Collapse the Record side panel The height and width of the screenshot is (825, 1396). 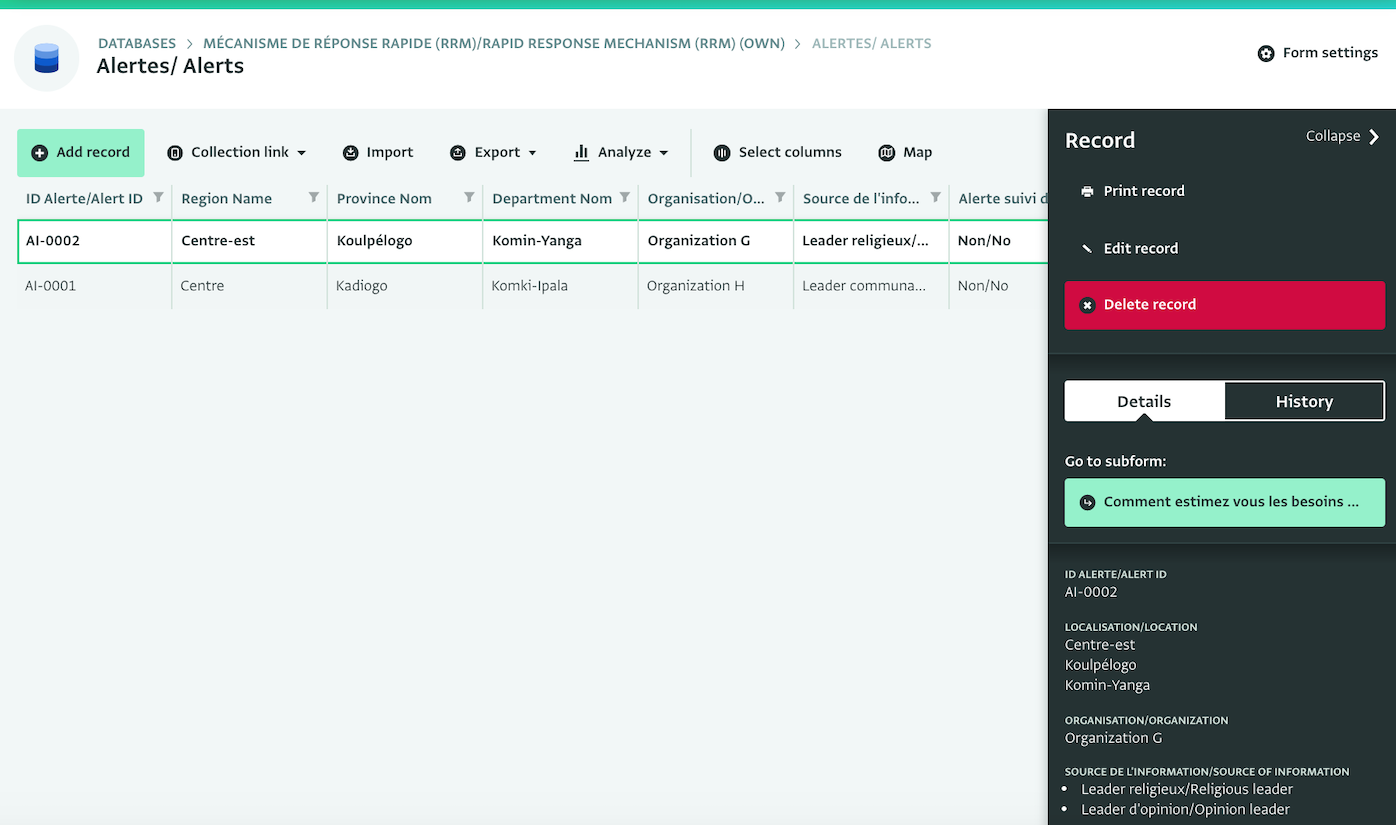pyautogui.click(x=1343, y=136)
